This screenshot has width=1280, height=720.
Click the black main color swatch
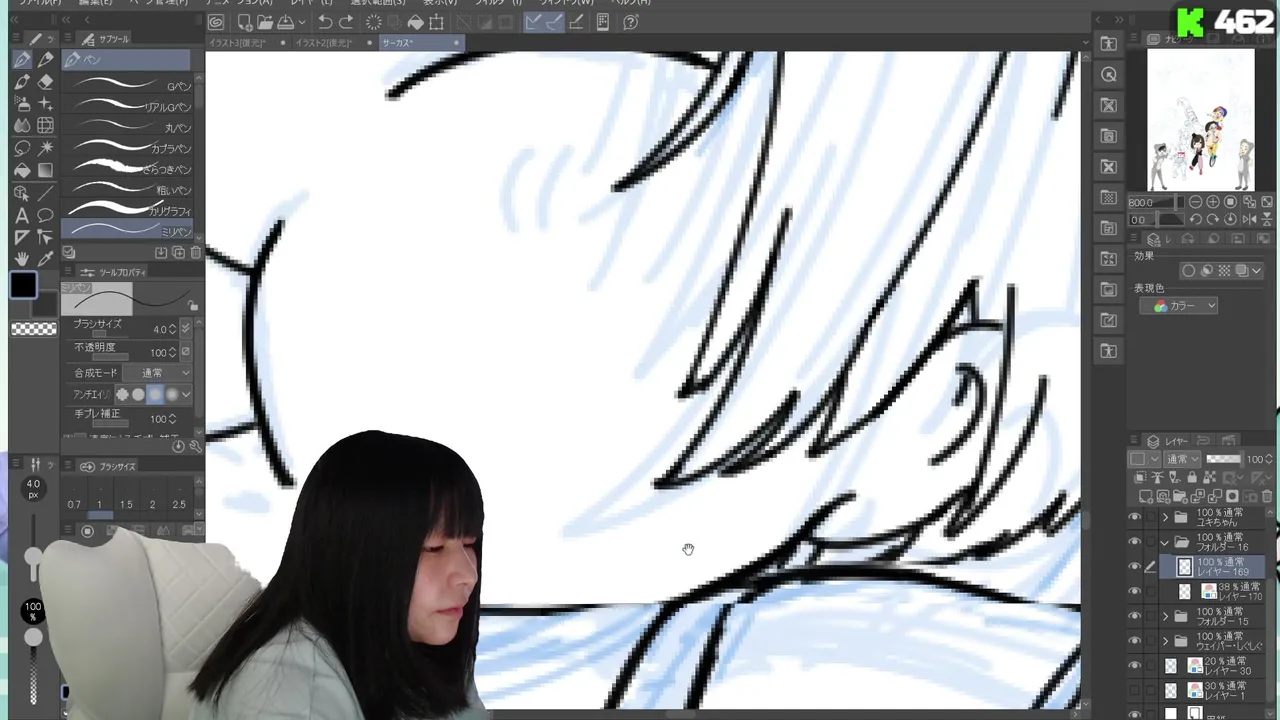point(24,286)
